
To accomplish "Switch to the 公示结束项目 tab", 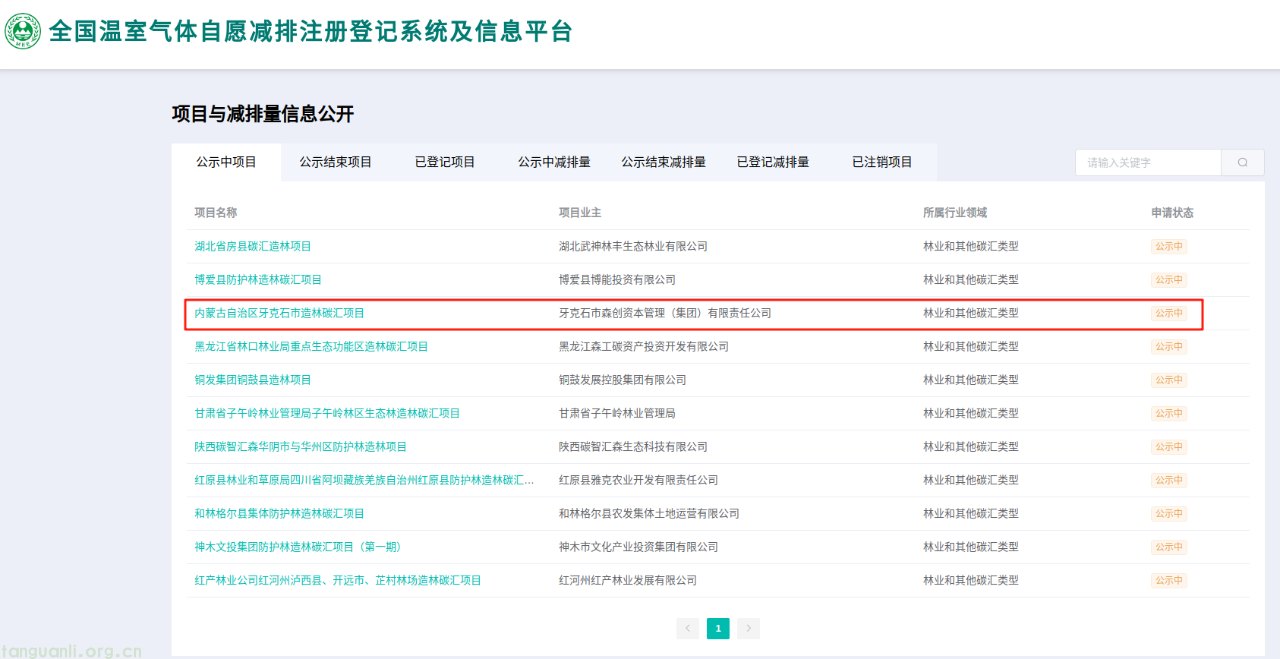I will 336,161.
